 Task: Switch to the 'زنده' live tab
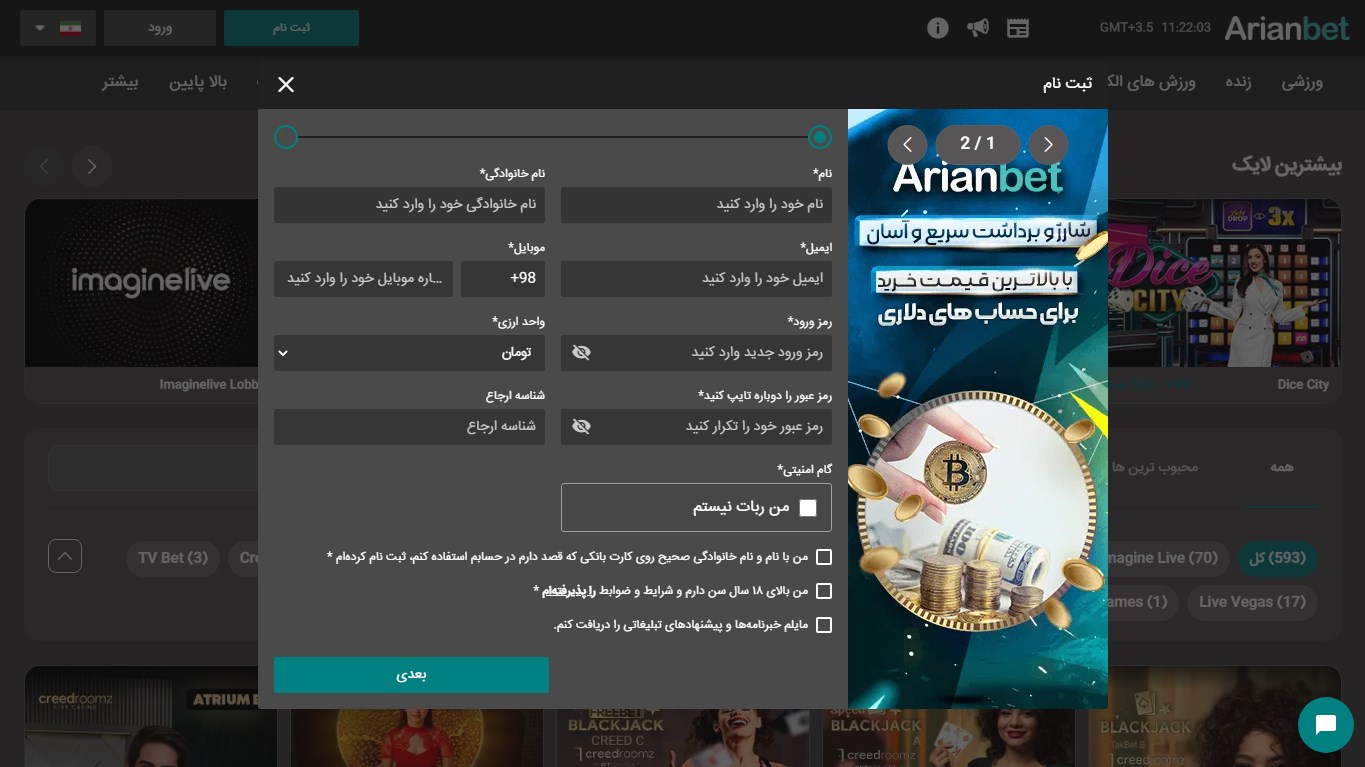[1238, 83]
